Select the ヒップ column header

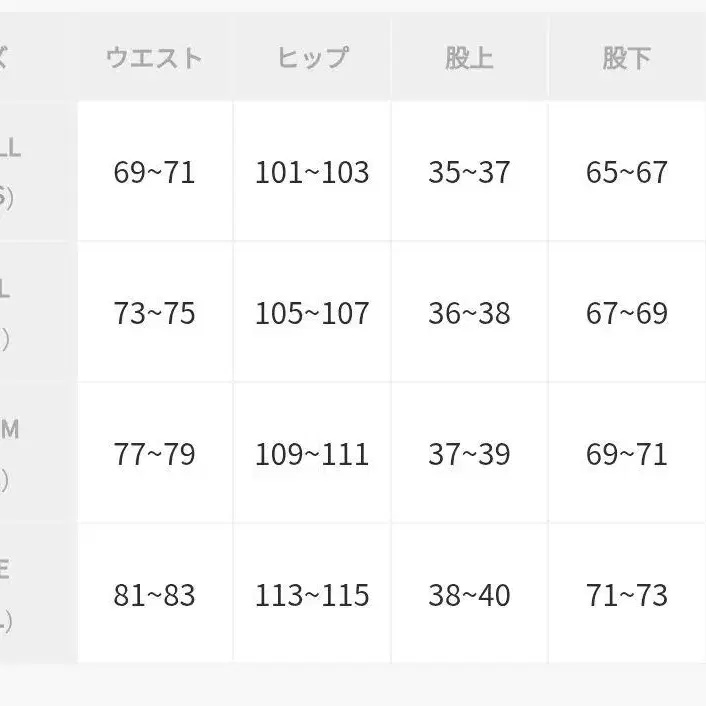311,58
